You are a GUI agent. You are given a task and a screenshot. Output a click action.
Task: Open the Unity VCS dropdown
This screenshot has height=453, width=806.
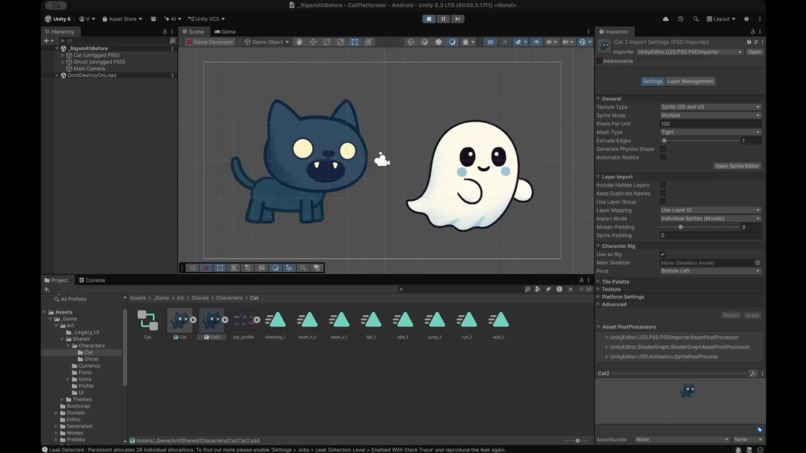pyautogui.click(x=206, y=19)
